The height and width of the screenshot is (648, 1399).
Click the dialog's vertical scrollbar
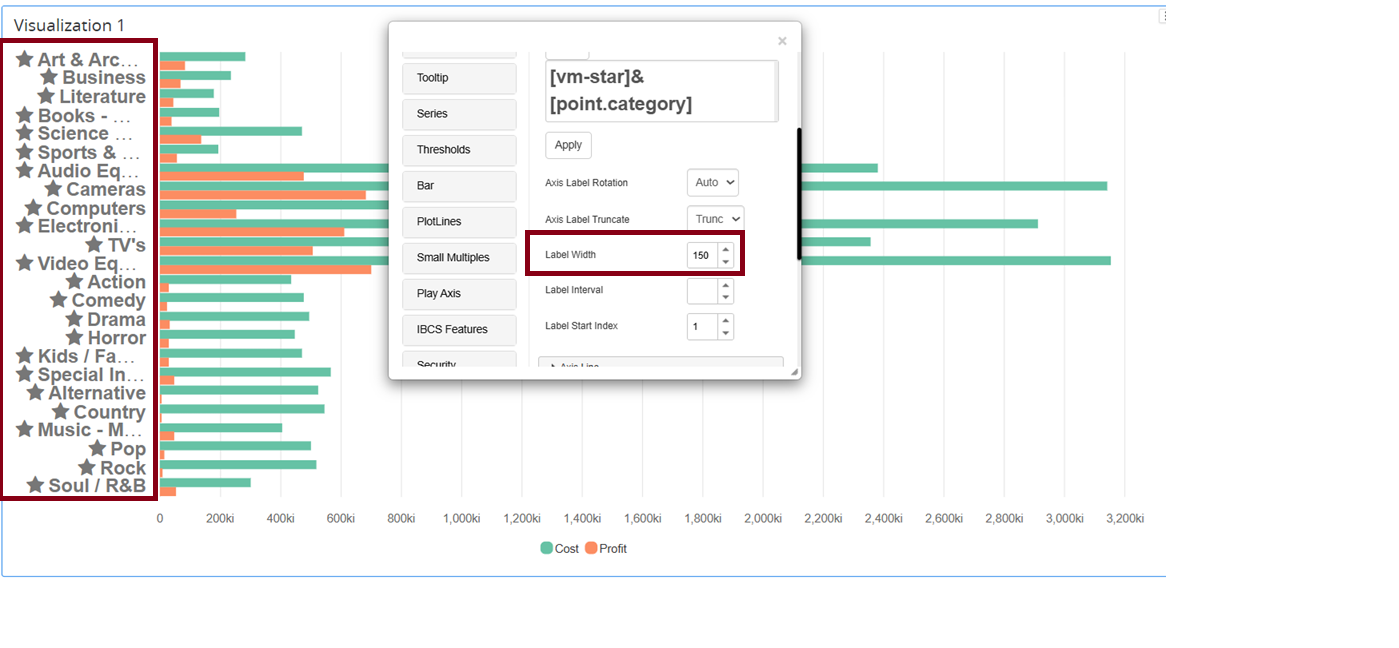797,193
